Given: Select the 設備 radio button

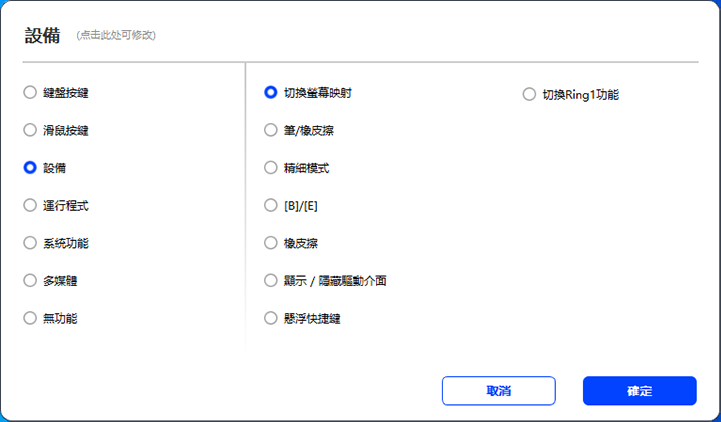Looking at the screenshot, I should 30,168.
